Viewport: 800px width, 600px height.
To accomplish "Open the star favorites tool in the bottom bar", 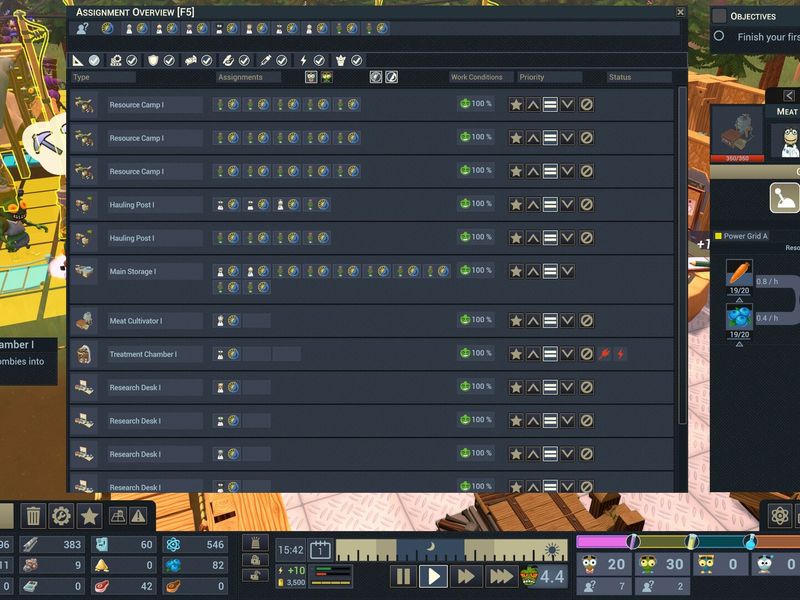I will click(x=89, y=516).
